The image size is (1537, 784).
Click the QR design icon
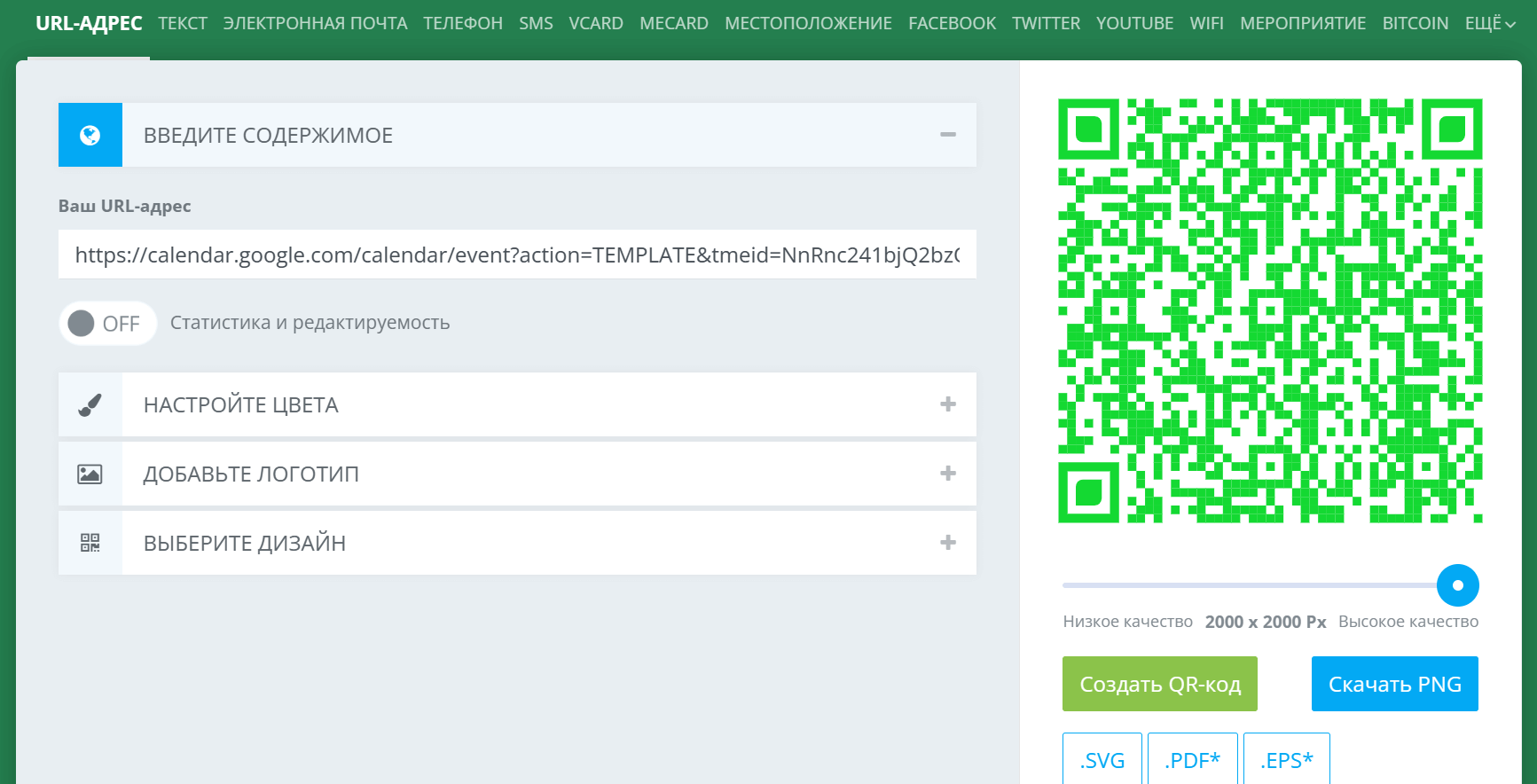click(x=90, y=543)
